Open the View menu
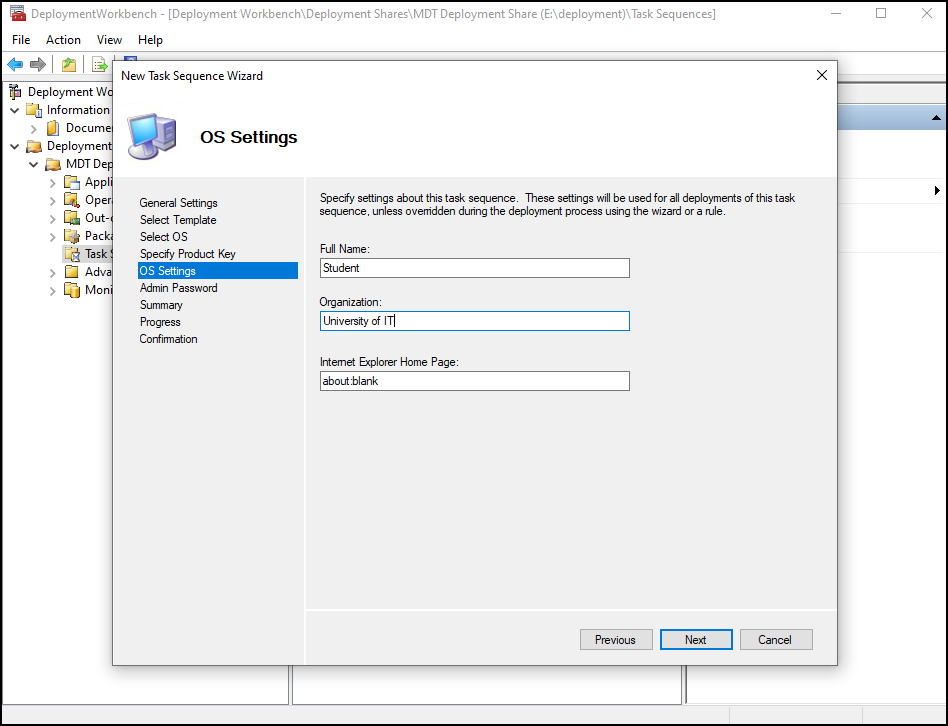Image resolution: width=948 pixels, height=726 pixels. click(109, 40)
